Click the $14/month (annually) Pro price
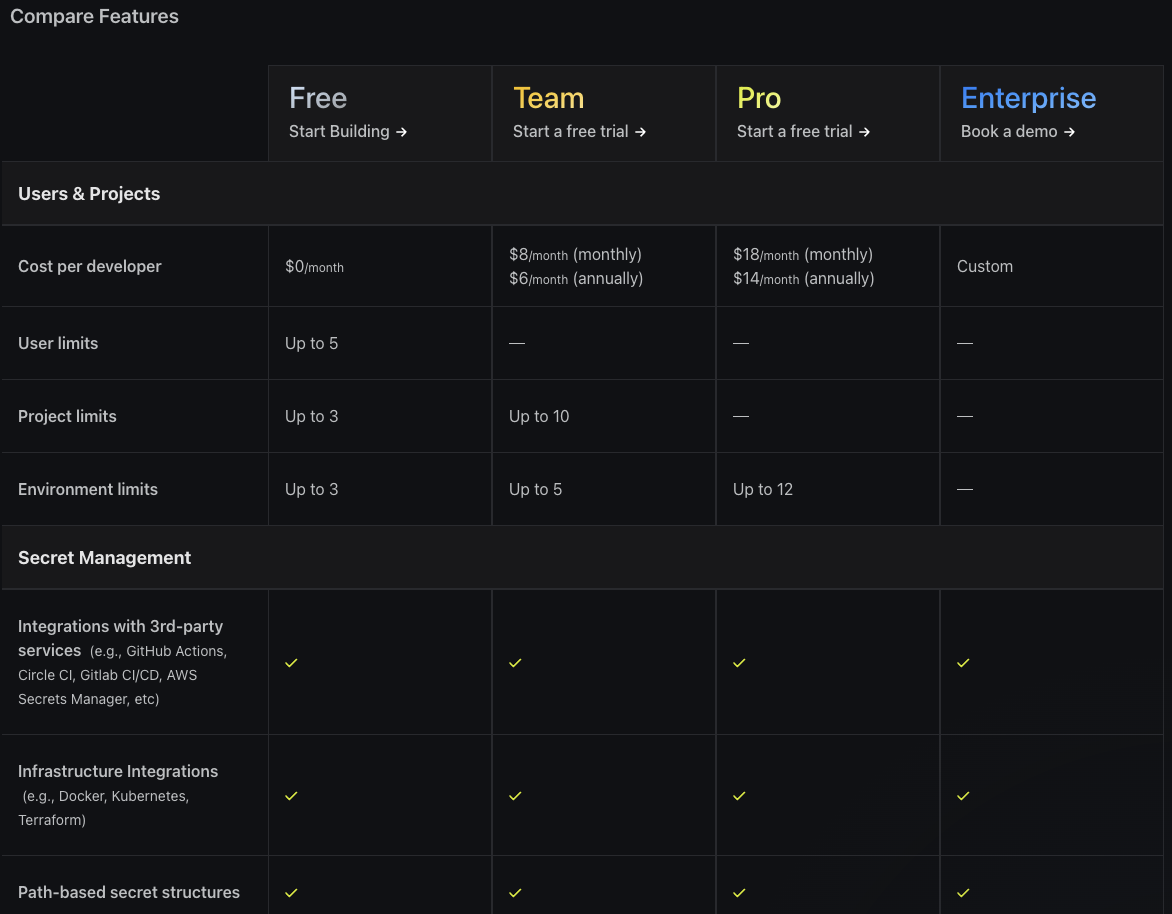1172x914 pixels. [x=804, y=279]
